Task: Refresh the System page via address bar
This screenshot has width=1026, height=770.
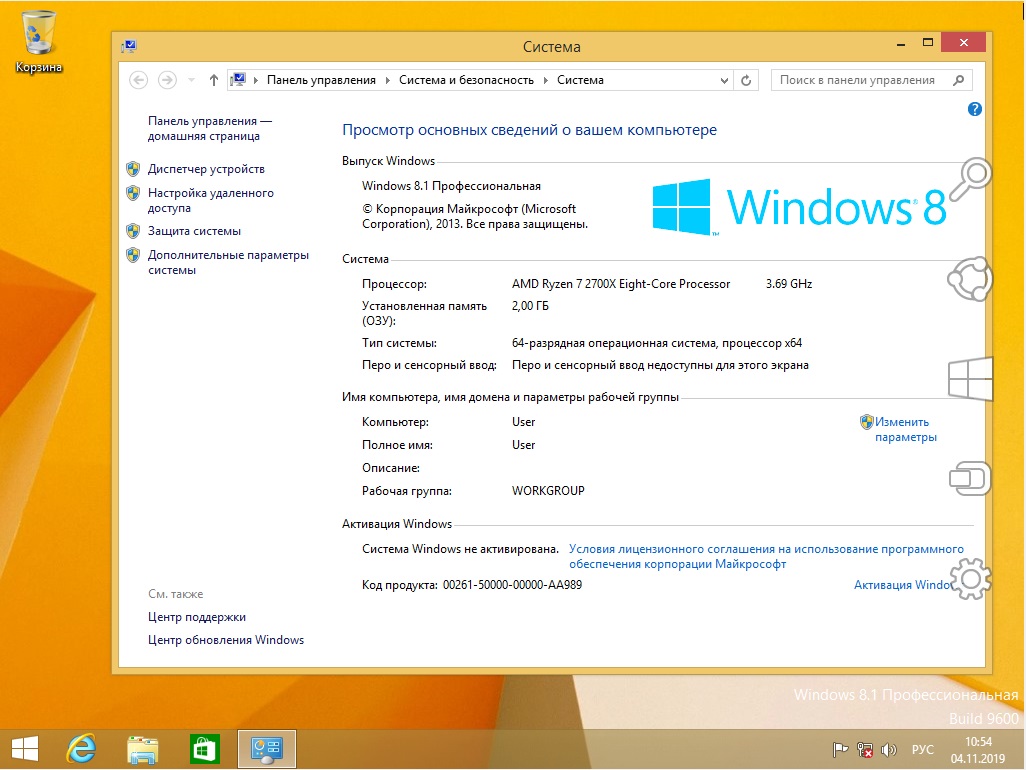Action: [747, 80]
